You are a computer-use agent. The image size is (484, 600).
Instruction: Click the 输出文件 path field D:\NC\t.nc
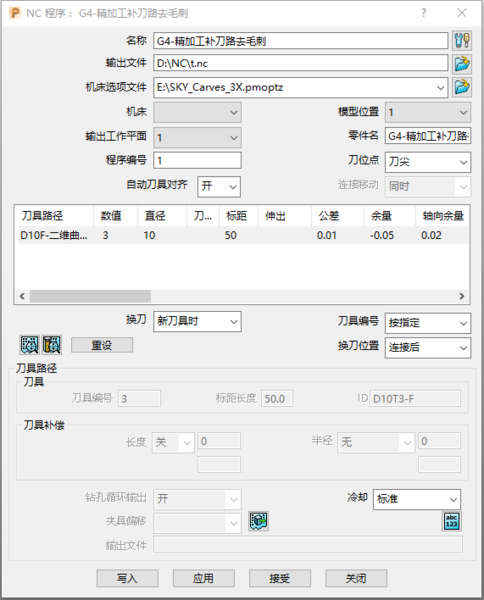[301, 63]
